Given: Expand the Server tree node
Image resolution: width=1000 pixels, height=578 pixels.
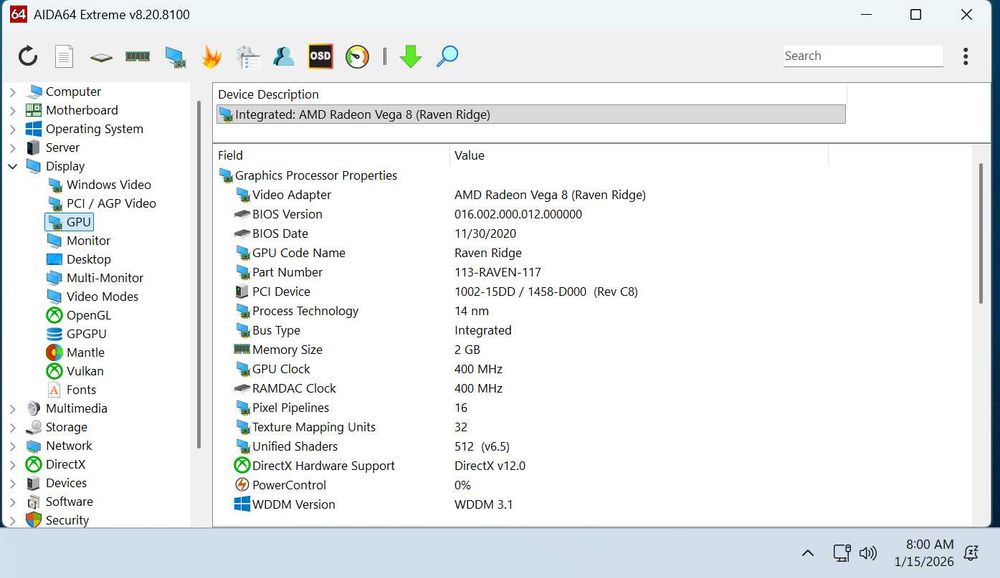Looking at the screenshot, I should coord(12,147).
